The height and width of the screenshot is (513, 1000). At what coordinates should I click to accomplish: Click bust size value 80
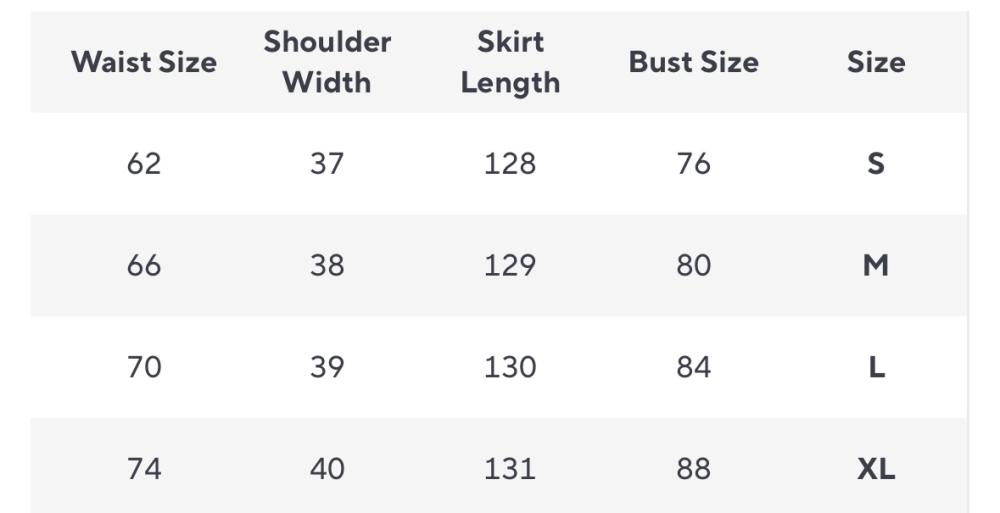pos(693,265)
